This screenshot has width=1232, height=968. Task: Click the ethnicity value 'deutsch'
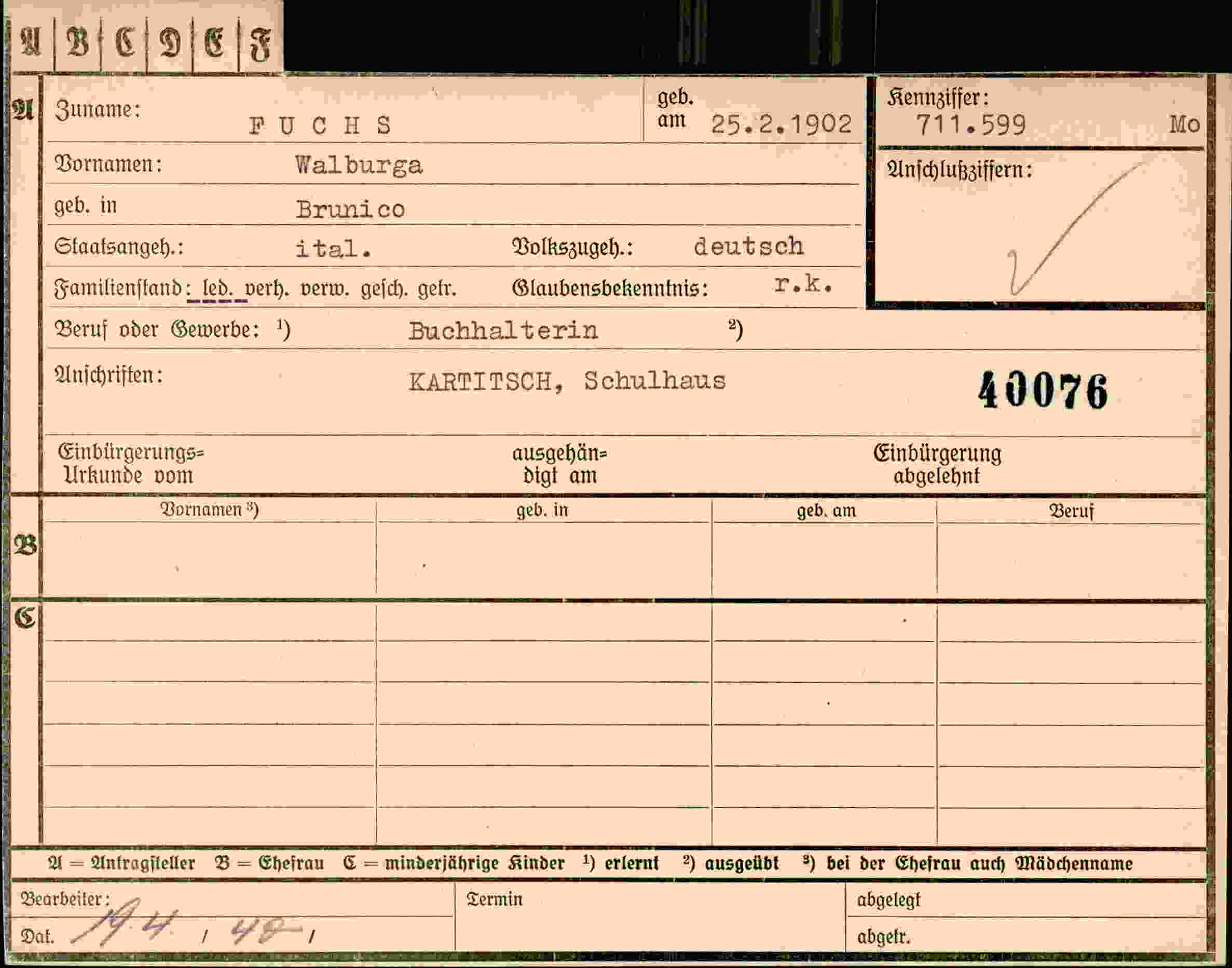point(748,246)
